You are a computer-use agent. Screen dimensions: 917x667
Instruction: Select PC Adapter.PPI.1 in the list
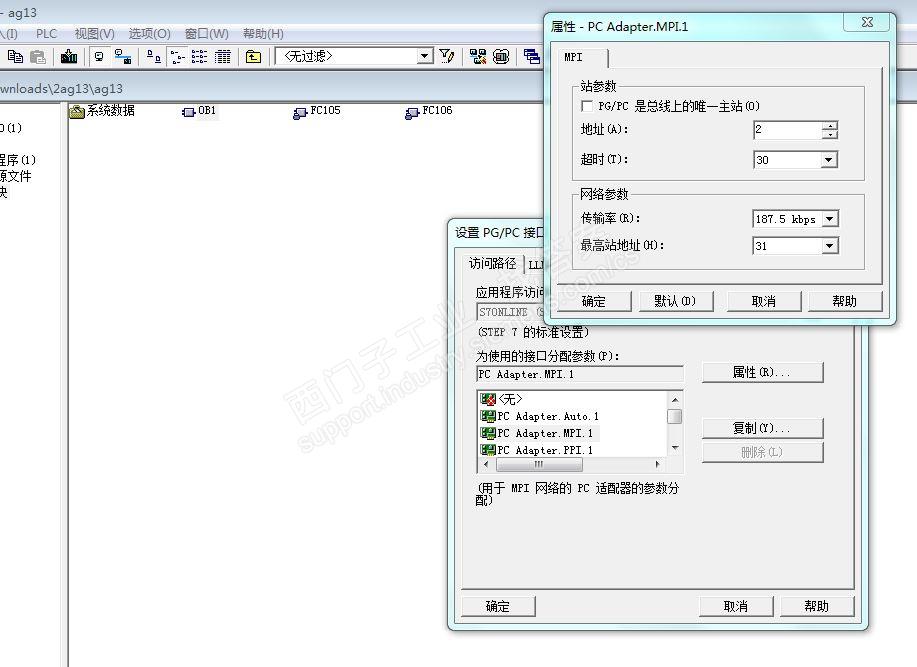coord(537,450)
